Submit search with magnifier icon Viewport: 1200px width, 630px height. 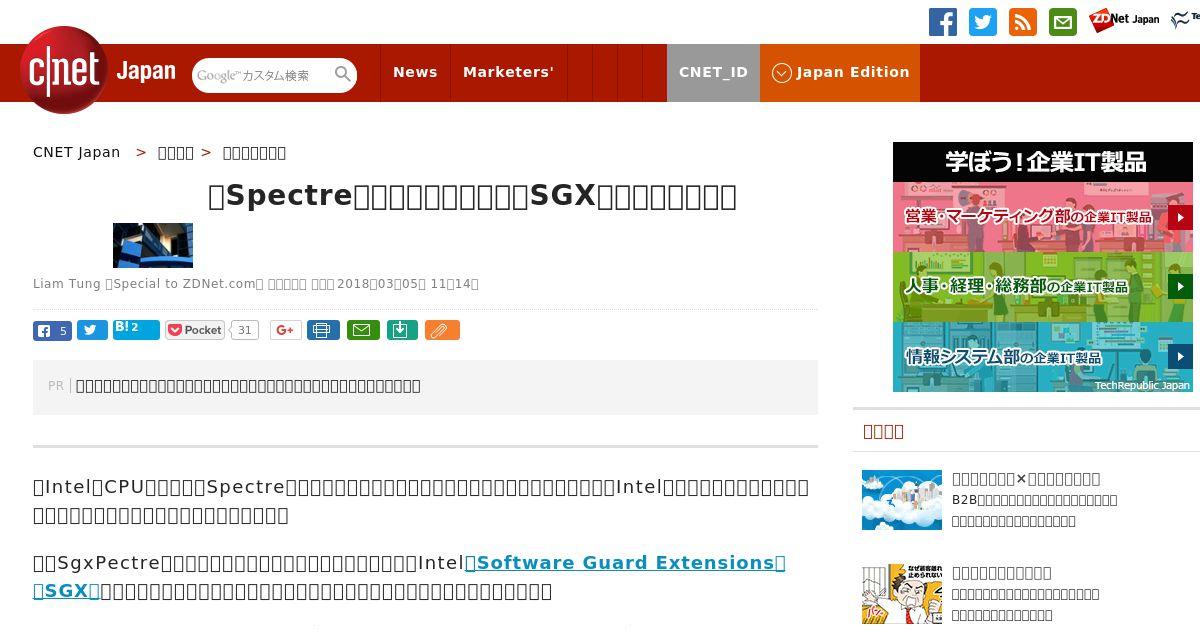click(x=343, y=74)
